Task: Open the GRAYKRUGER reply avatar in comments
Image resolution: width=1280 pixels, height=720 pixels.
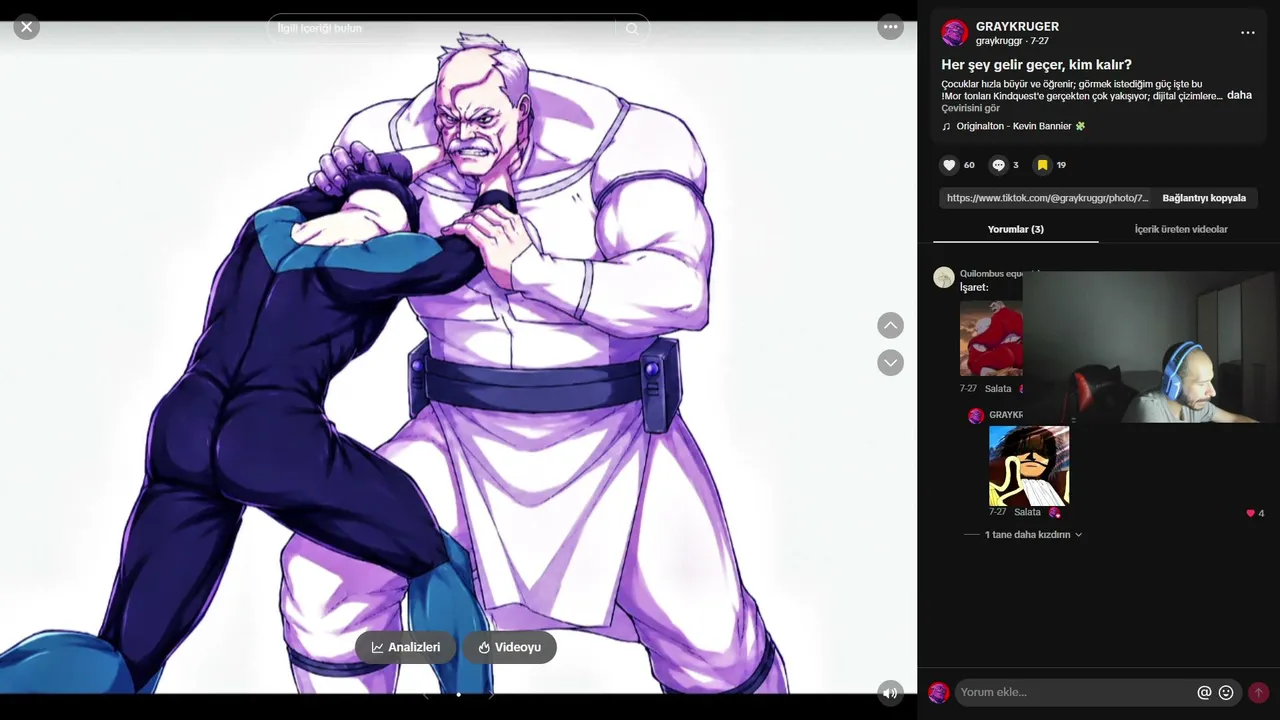Action: pyautogui.click(x=976, y=415)
